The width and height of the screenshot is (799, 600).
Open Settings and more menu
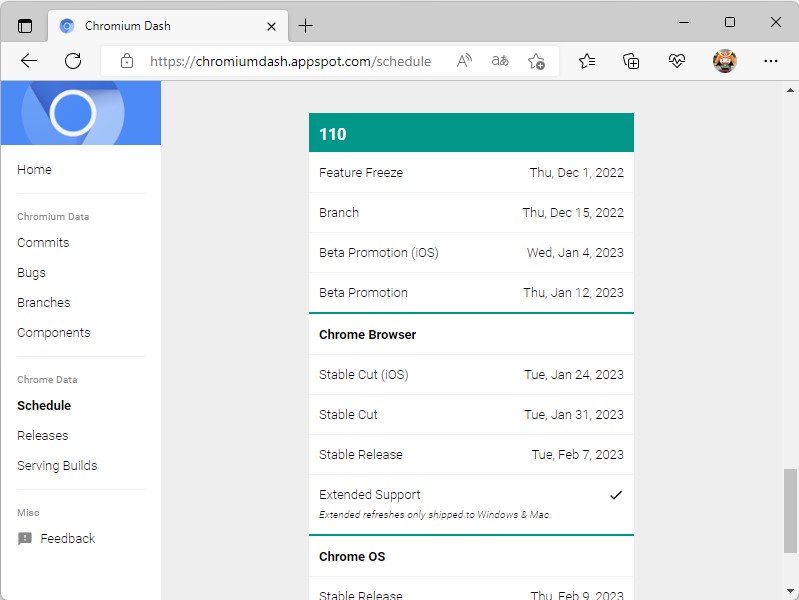770,61
